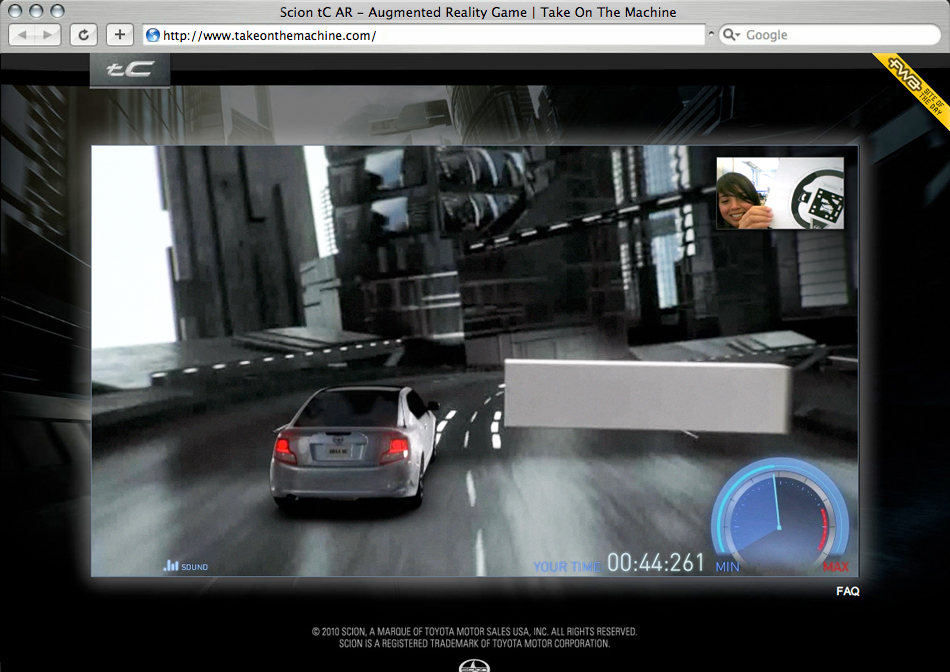
Task: Open the FAQ link
Action: point(847,591)
